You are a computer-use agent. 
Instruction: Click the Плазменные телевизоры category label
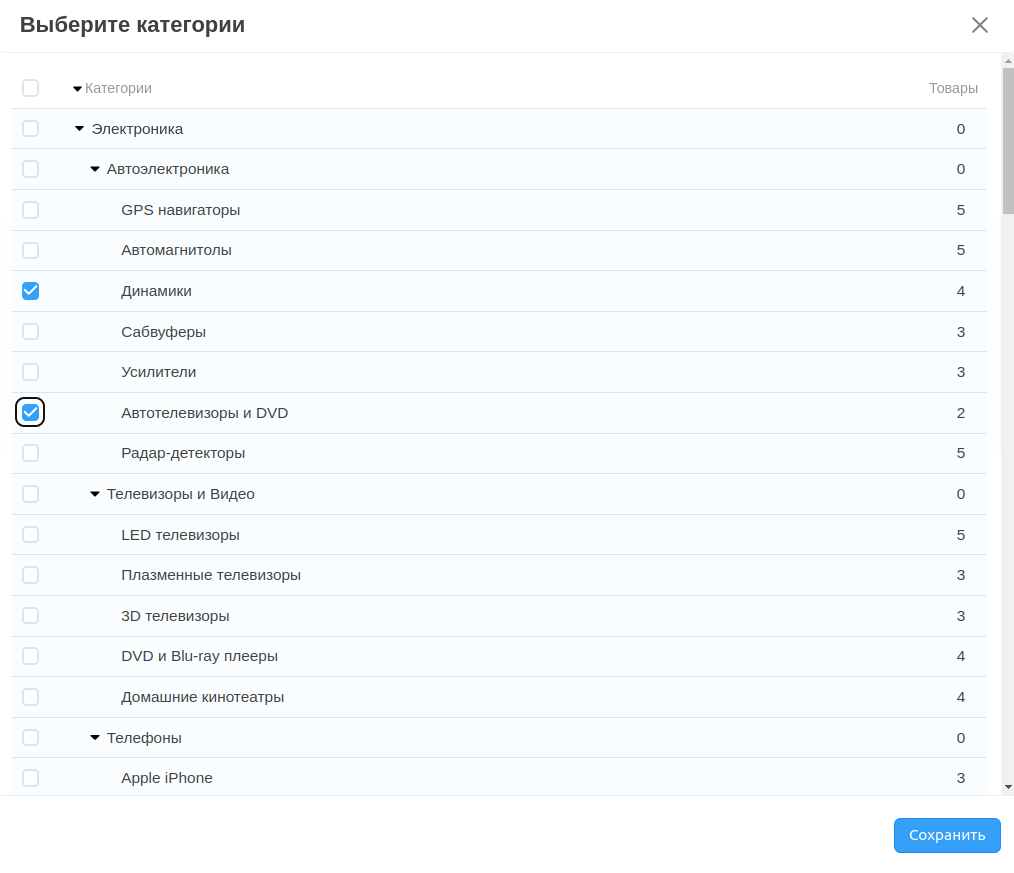click(210, 575)
